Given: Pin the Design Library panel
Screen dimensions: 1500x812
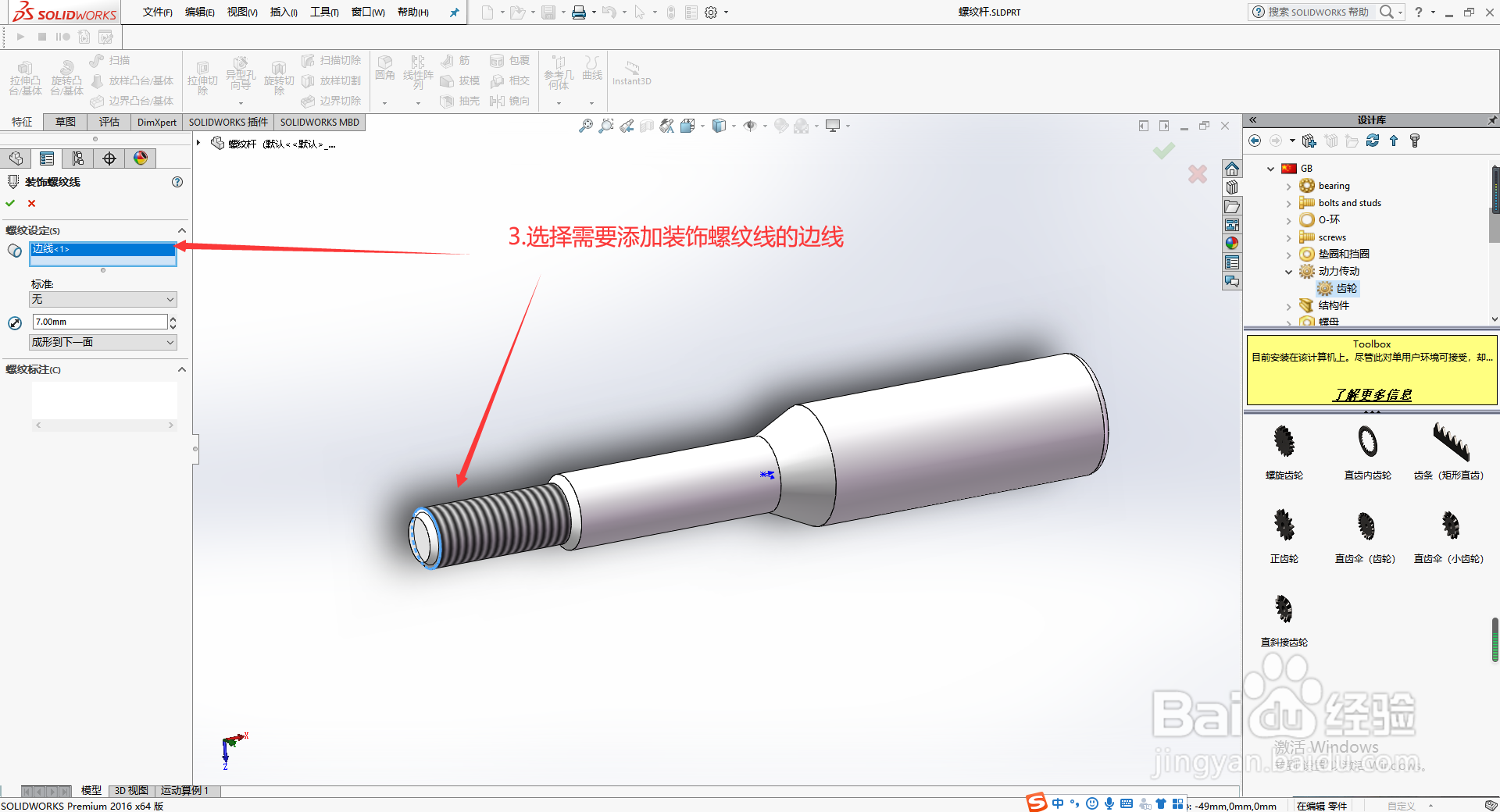Looking at the screenshot, I should 1491,120.
